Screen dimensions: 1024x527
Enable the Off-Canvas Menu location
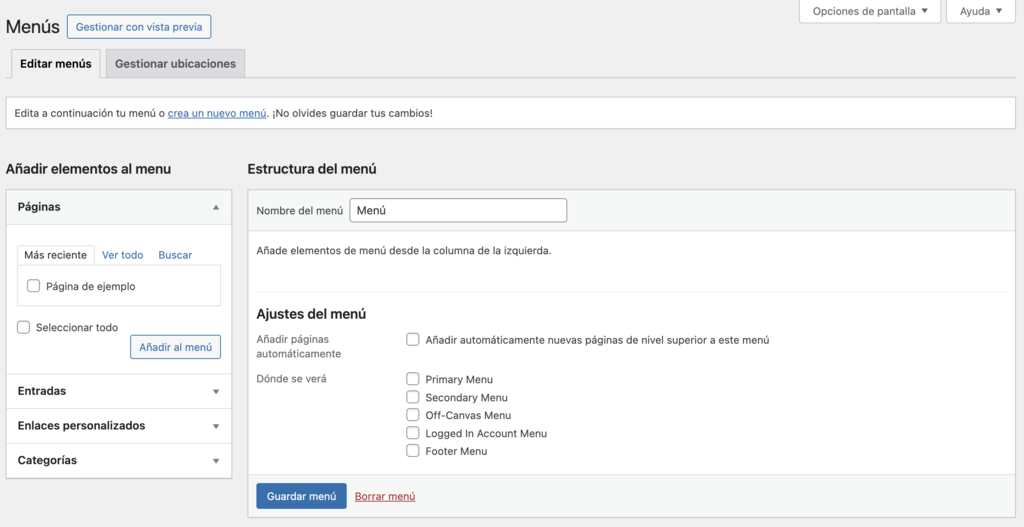click(x=413, y=415)
